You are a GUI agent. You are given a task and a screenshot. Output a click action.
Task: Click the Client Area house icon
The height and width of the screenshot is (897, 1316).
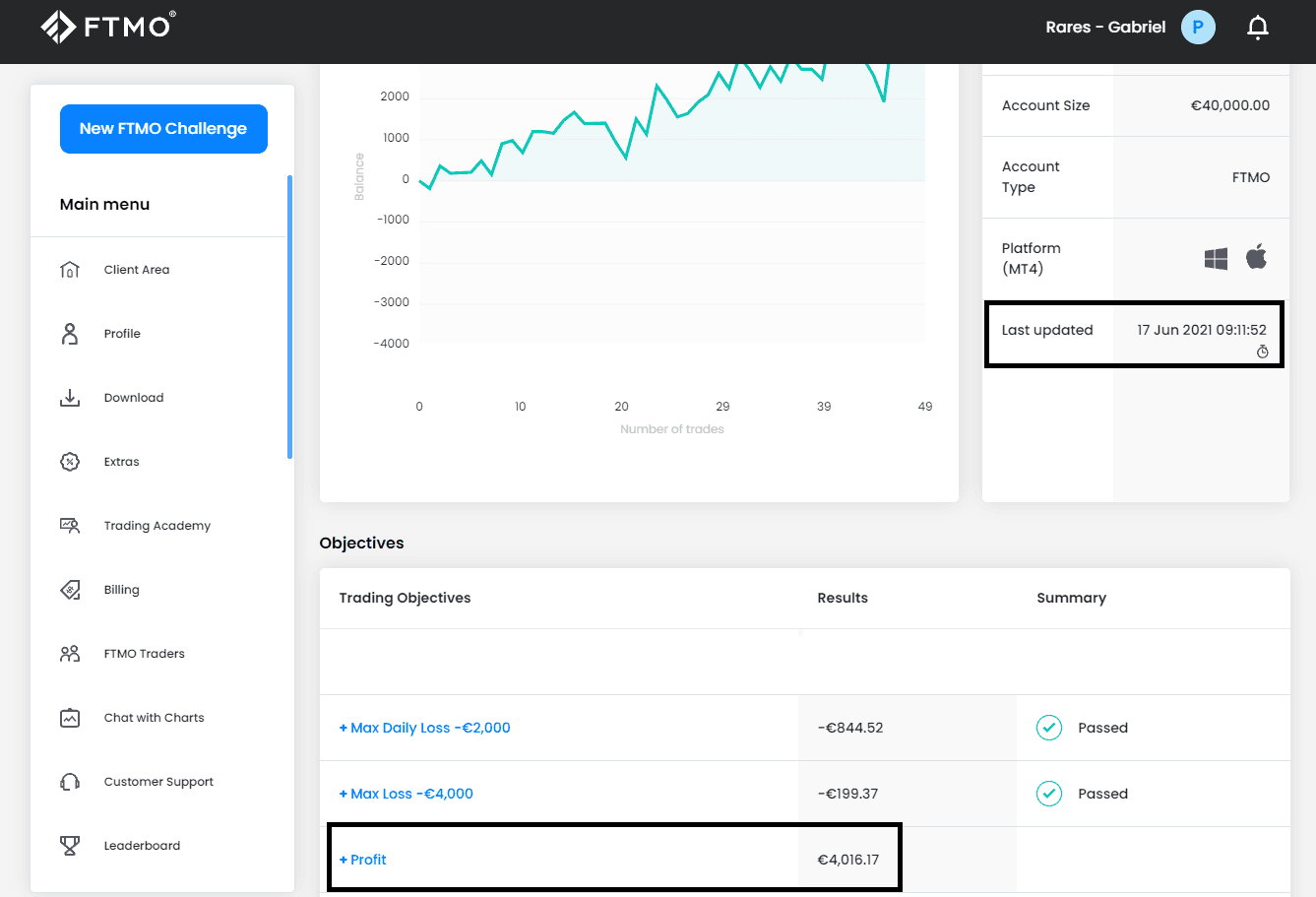70,270
